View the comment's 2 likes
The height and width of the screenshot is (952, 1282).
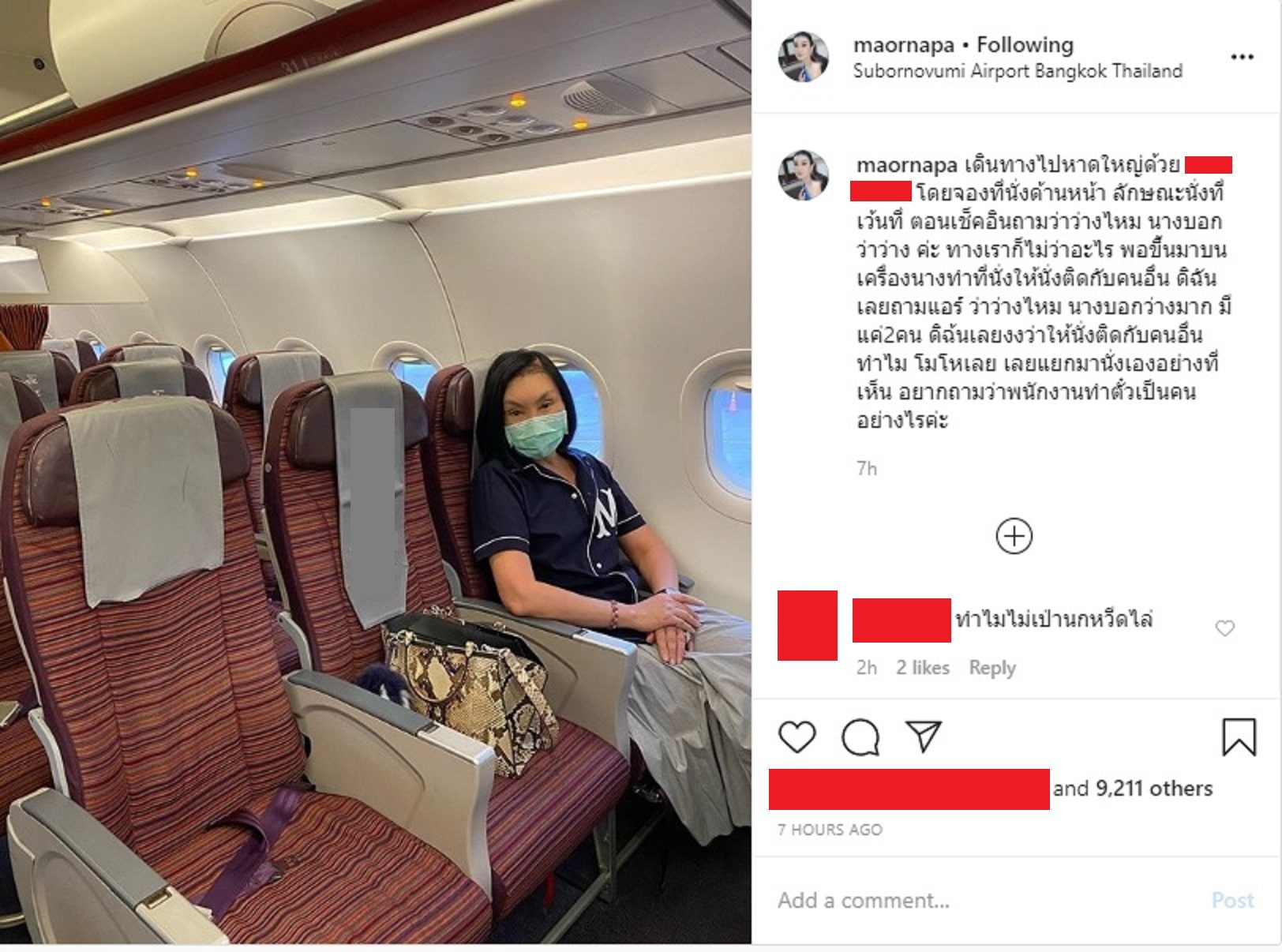[922, 668]
